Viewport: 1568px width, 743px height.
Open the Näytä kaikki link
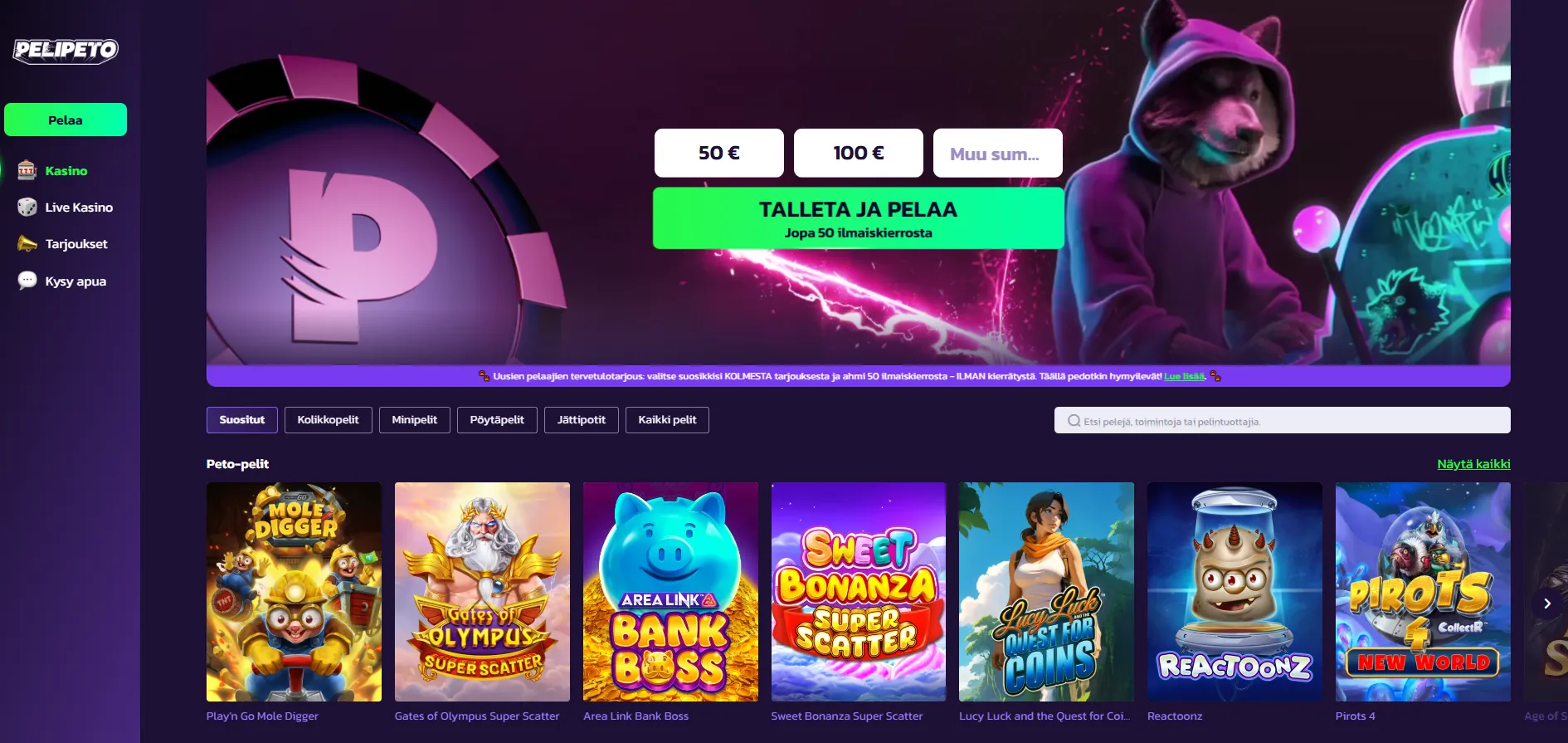click(1473, 464)
